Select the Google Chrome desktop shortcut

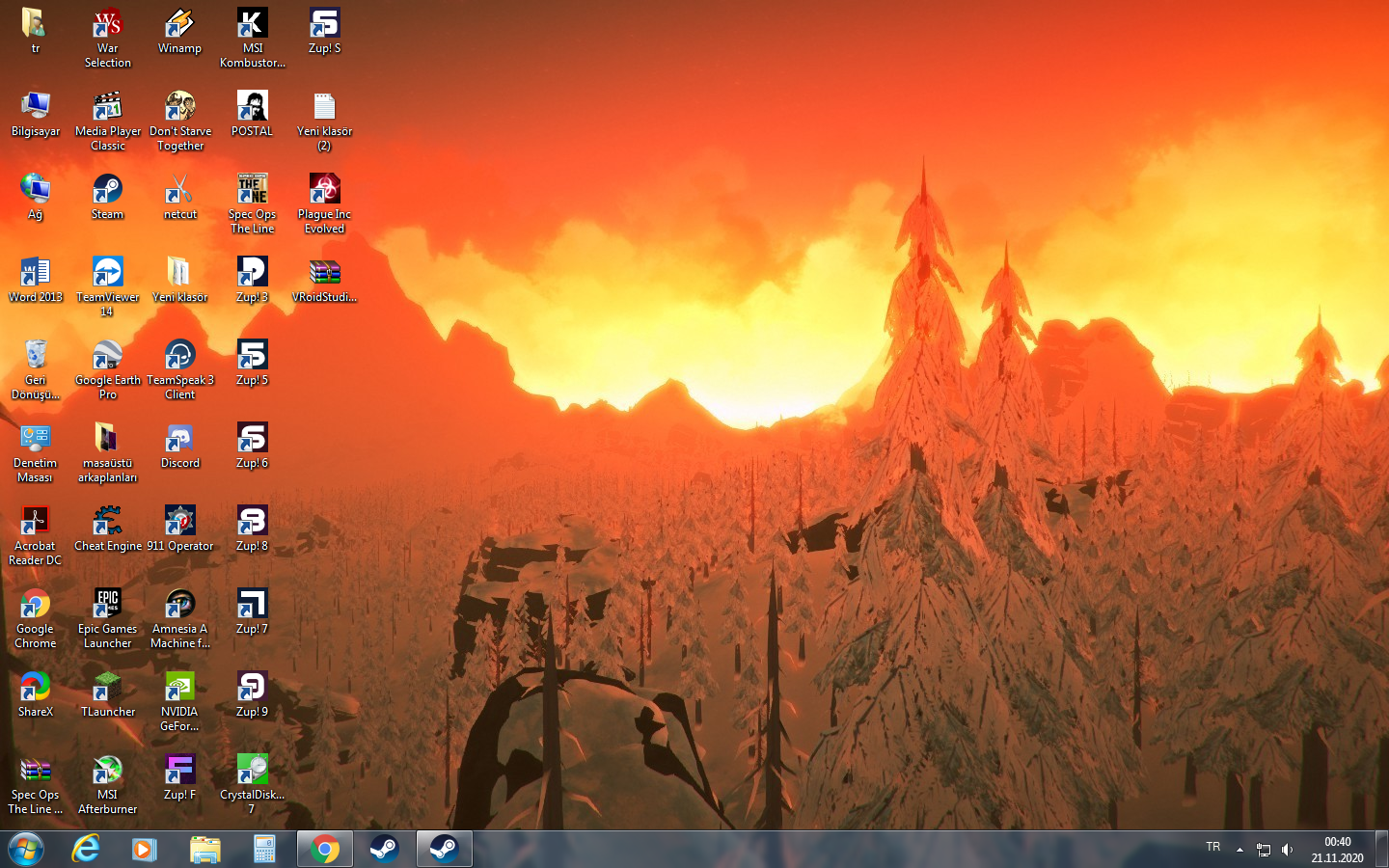point(36,619)
